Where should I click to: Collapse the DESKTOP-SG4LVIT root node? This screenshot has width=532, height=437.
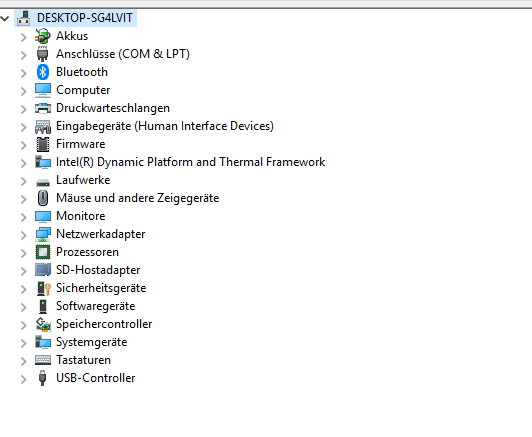pos(5,18)
